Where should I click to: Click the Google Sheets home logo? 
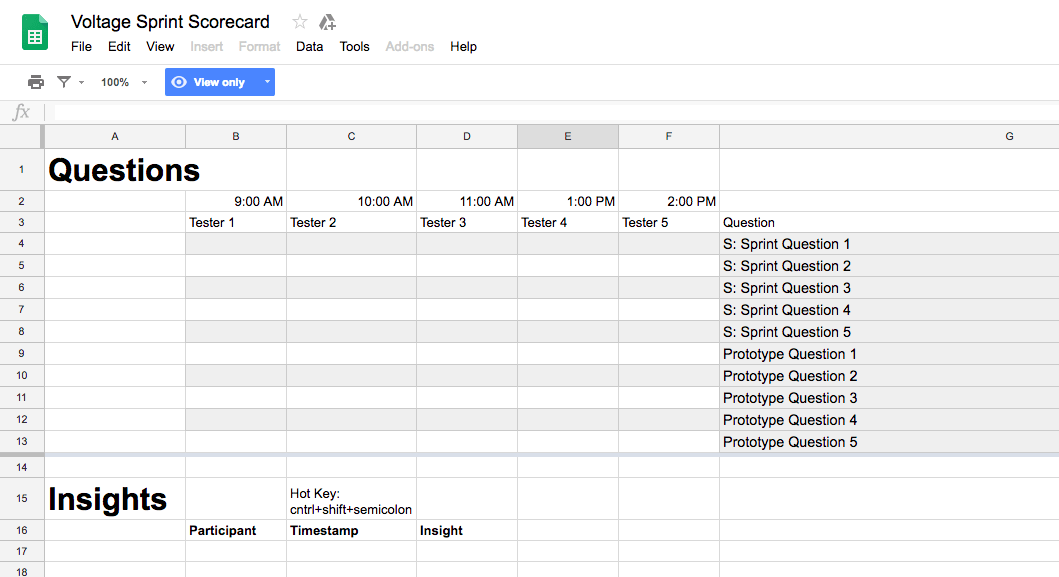[34, 32]
